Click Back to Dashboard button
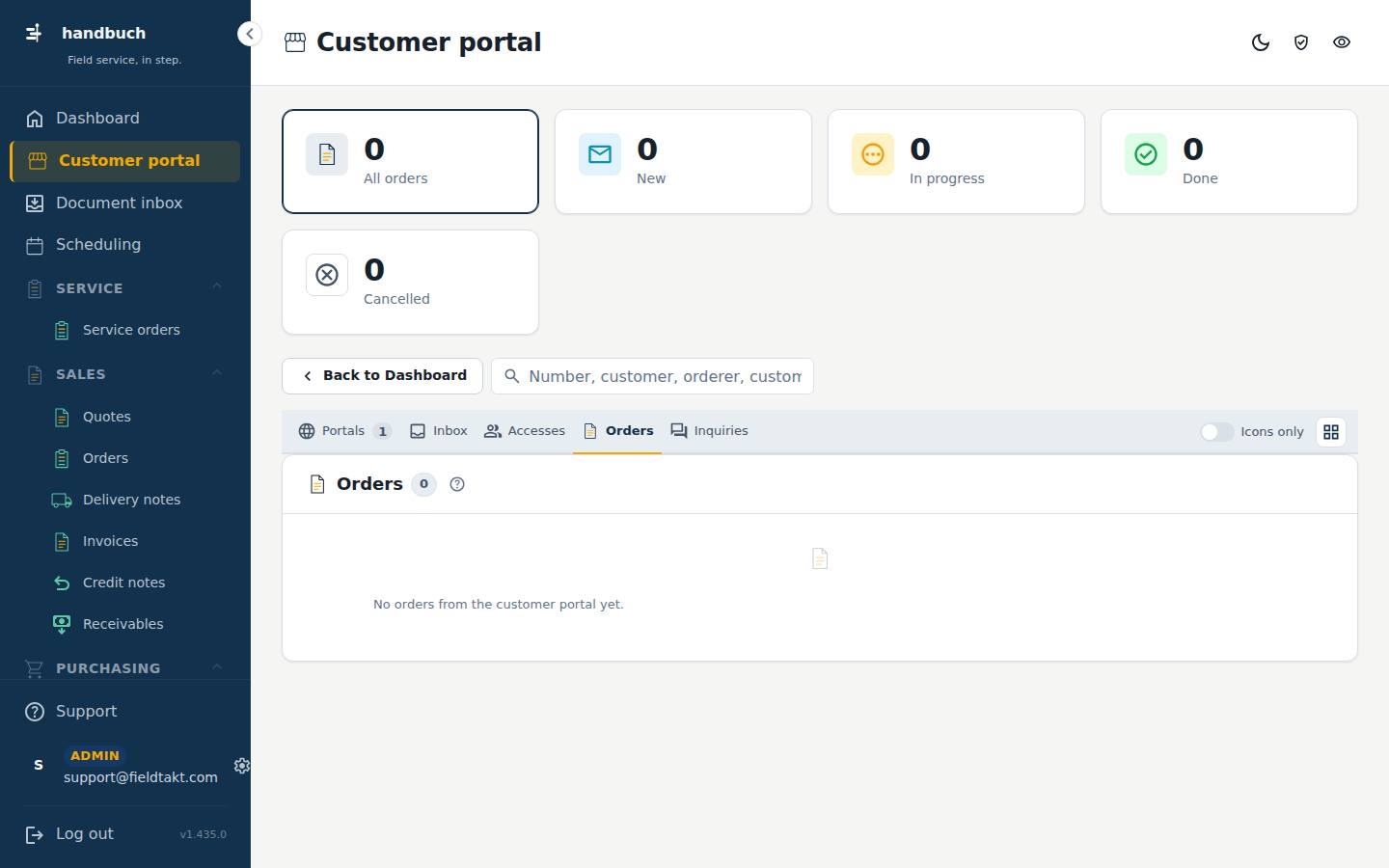Viewport: 1389px width, 868px height. click(382, 376)
